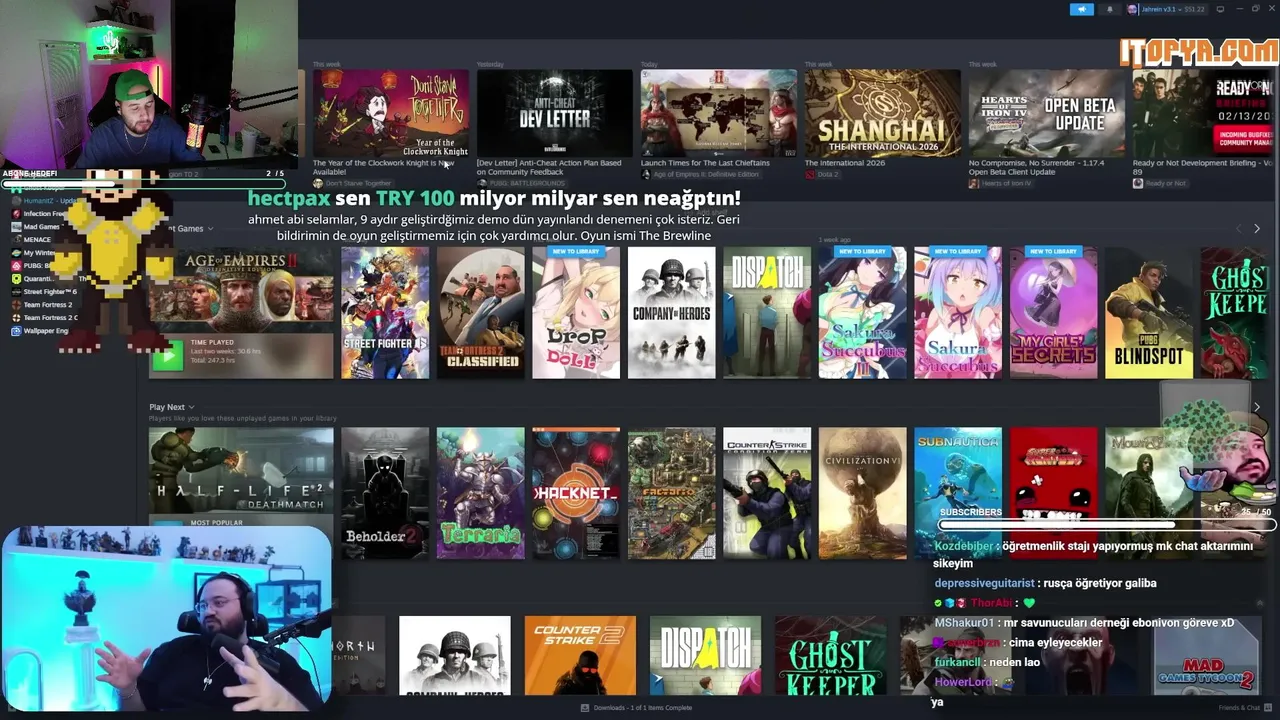This screenshot has height=720, width=1280.
Task: Open the Street Fighter 6 cover
Action: (385, 313)
